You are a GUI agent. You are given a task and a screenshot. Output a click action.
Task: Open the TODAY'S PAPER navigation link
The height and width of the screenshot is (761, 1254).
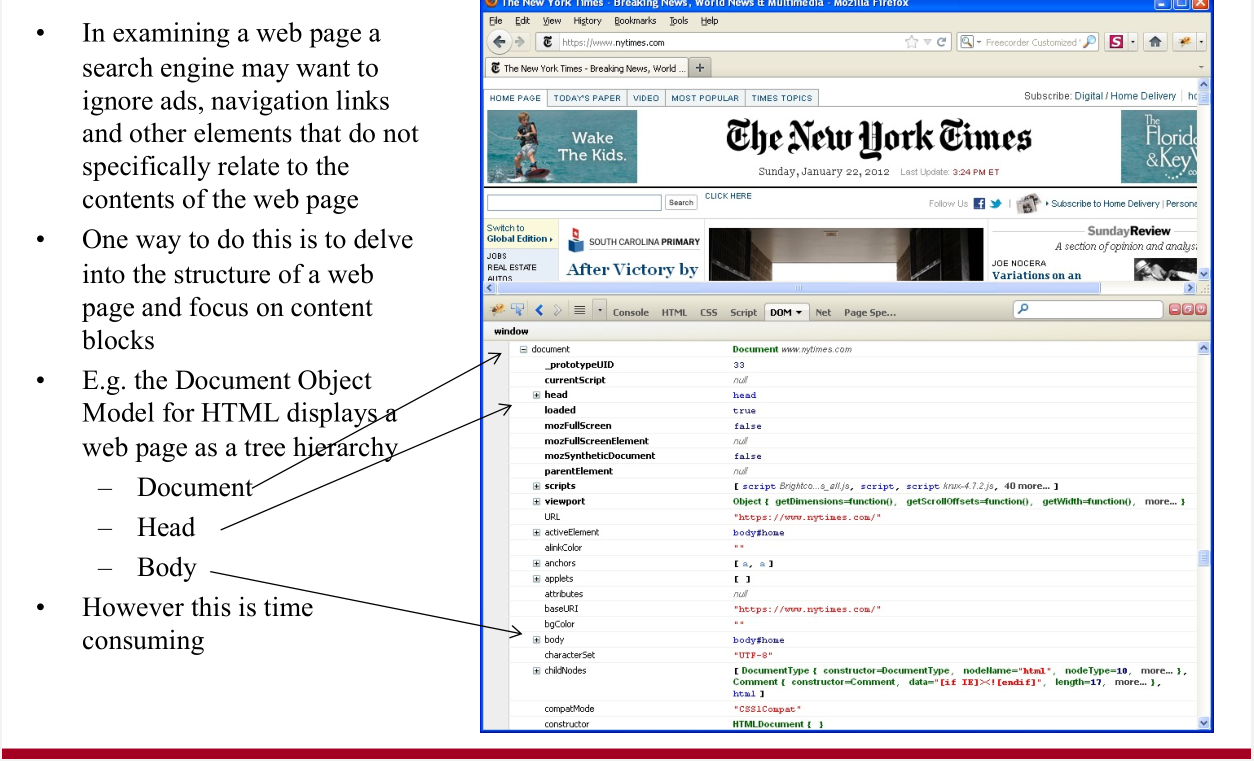(587, 98)
